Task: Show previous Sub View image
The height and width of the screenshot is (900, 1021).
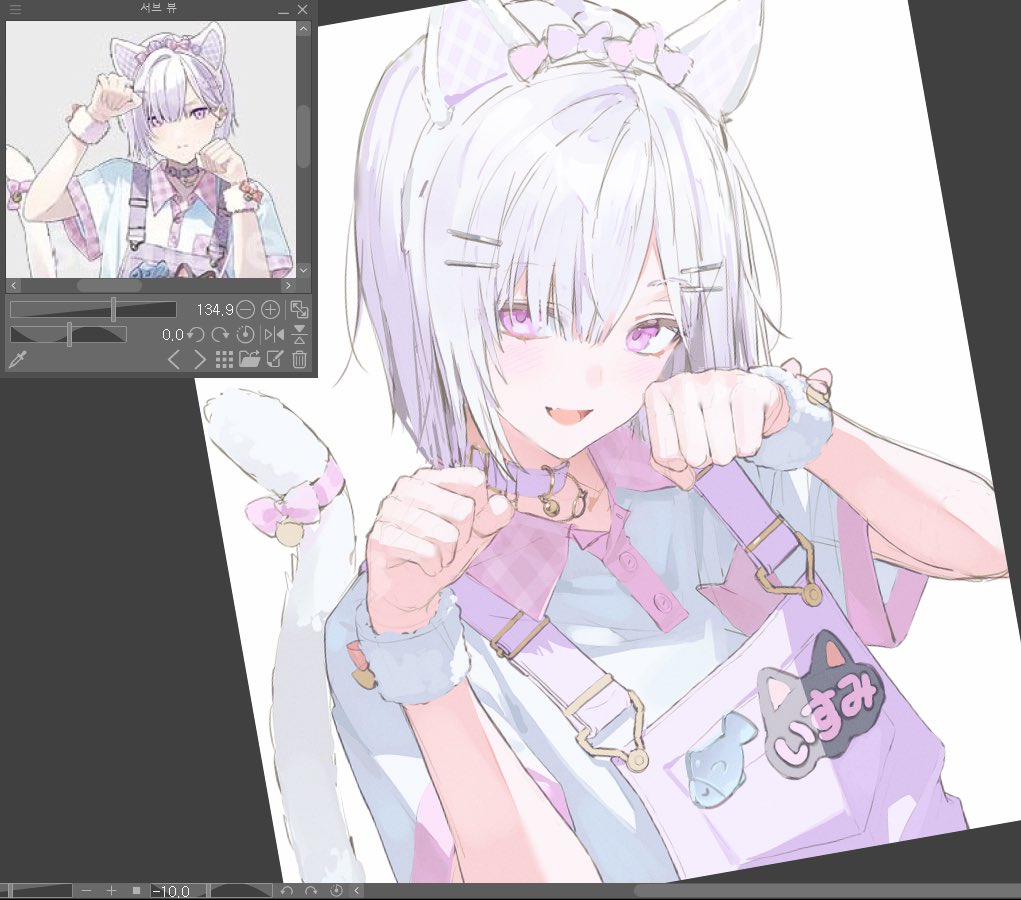Action: point(174,359)
